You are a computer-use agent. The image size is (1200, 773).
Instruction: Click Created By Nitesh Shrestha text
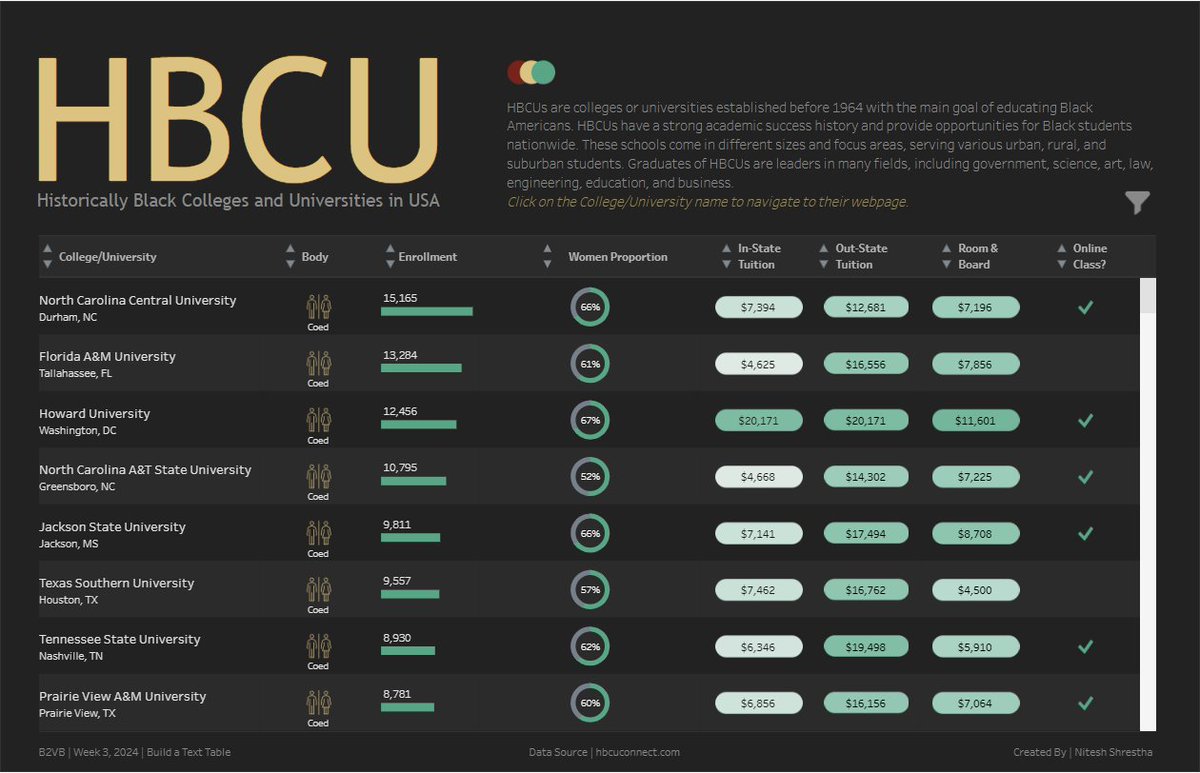point(1084,752)
